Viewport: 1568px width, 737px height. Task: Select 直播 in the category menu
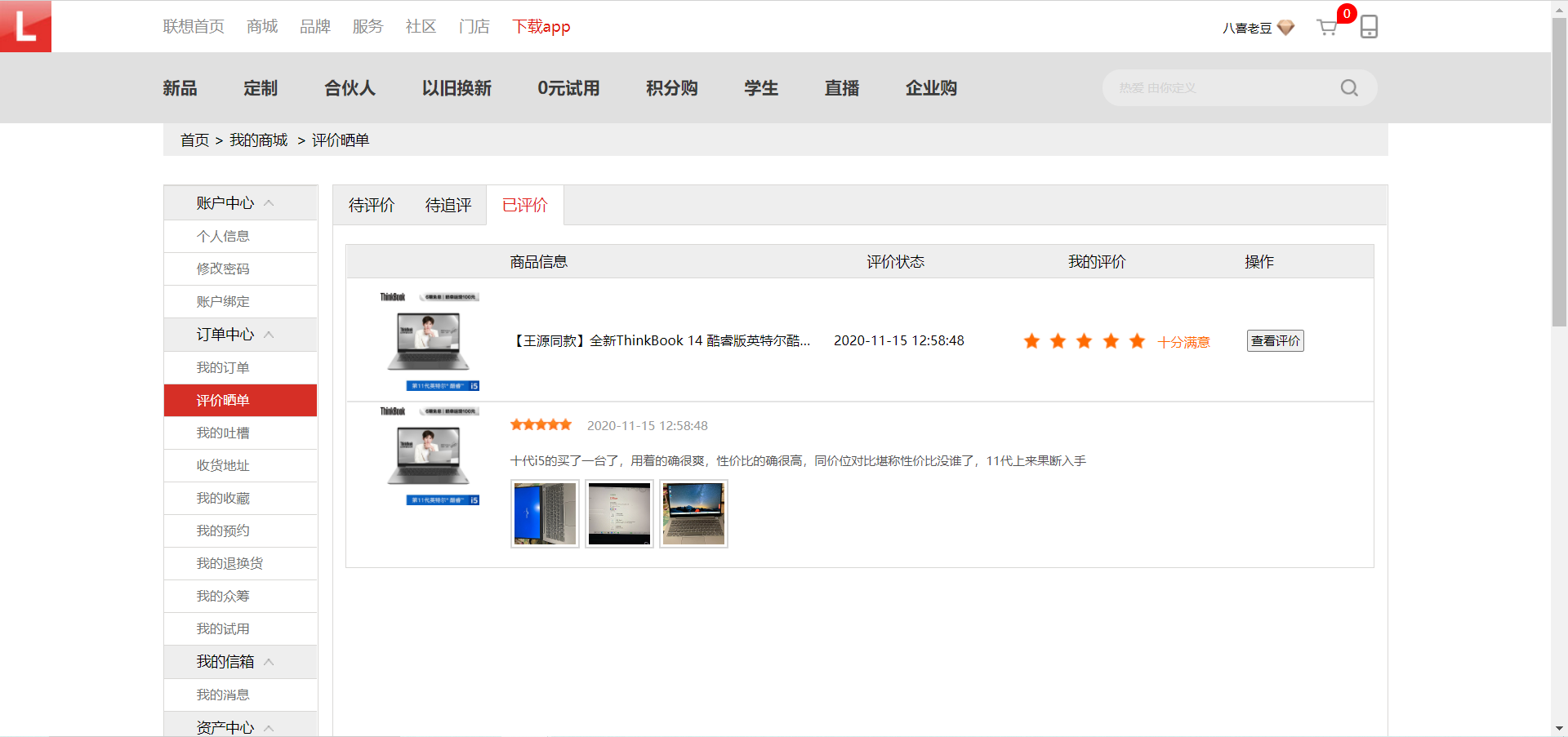click(x=842, y=88)
